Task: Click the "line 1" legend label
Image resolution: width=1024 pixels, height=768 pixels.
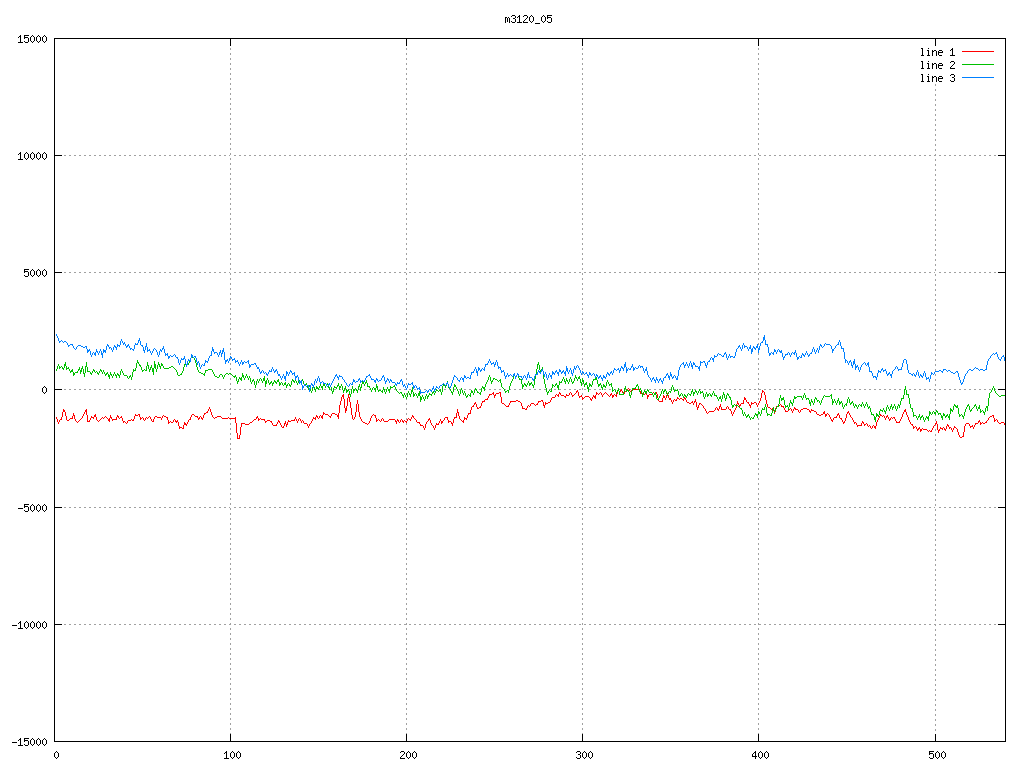Action: [937, 51]
